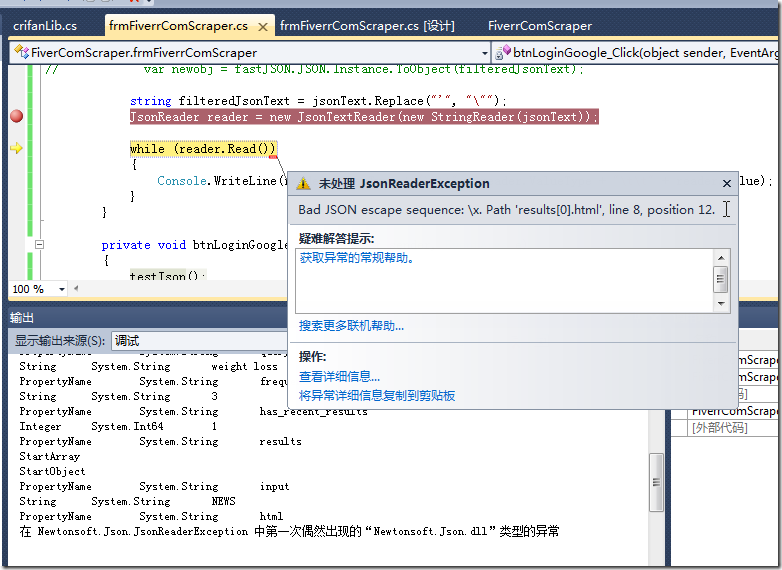The height and width of the screenshot is (570, 782).
Task: Open the FiverrComScraper tab
Action: click(540, 25)
